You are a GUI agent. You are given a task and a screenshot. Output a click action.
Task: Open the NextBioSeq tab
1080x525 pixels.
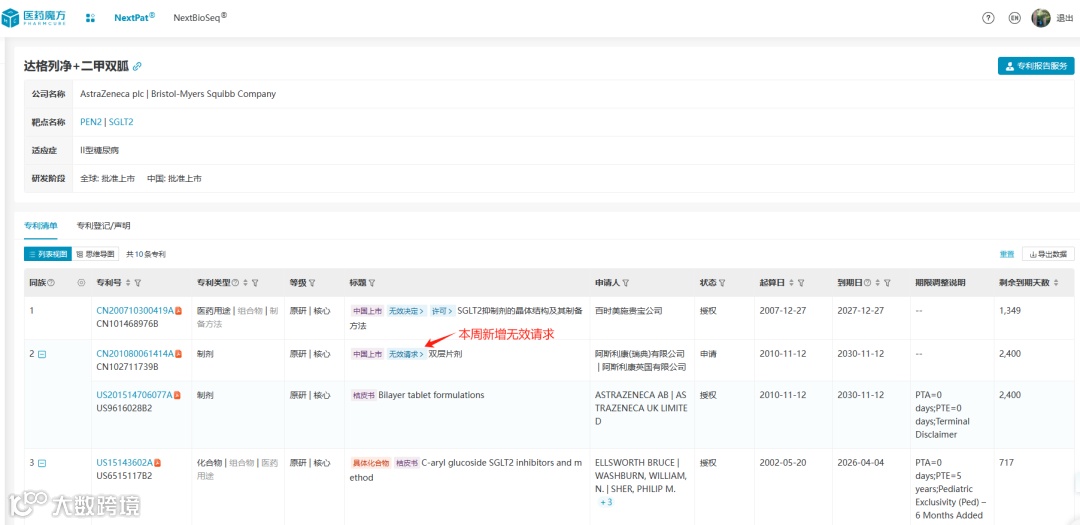[x=200, y=18]
